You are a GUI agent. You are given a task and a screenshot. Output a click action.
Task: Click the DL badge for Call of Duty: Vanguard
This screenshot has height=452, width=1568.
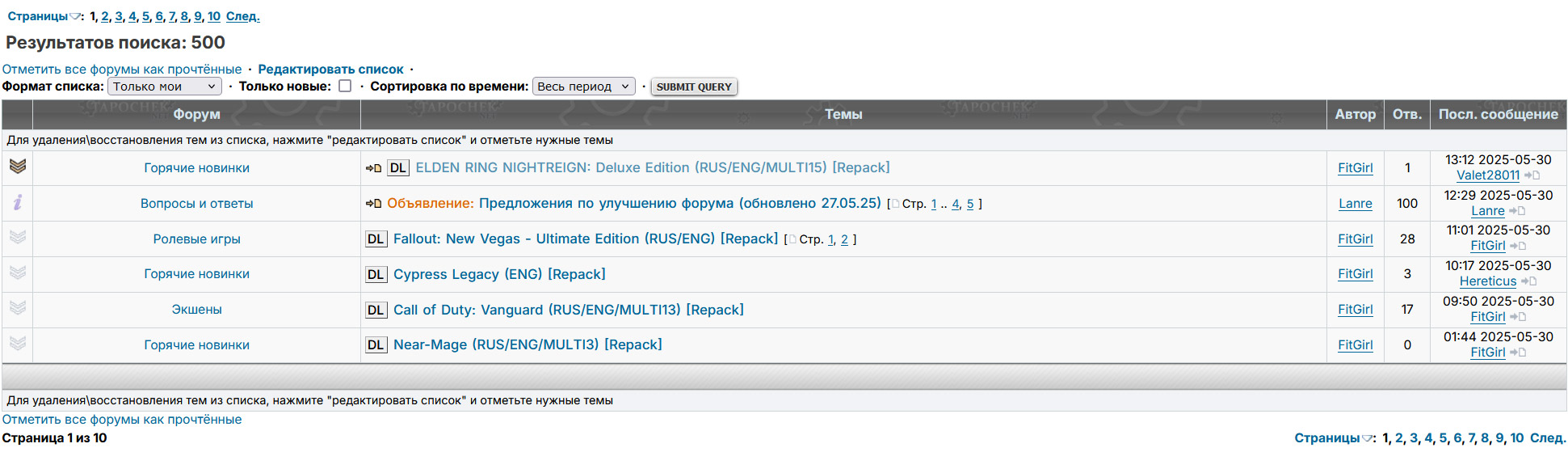point(376,310)
